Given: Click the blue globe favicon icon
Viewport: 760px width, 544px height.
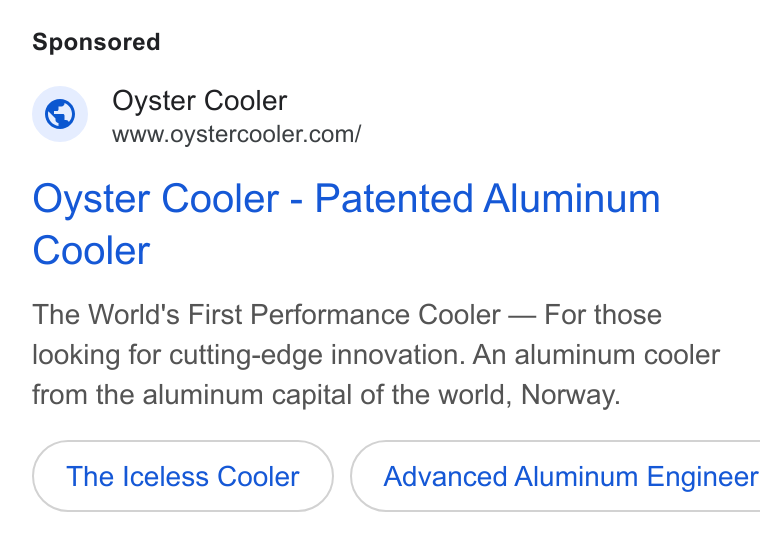Looking at the screenshot, I should (x=60, y=114).
